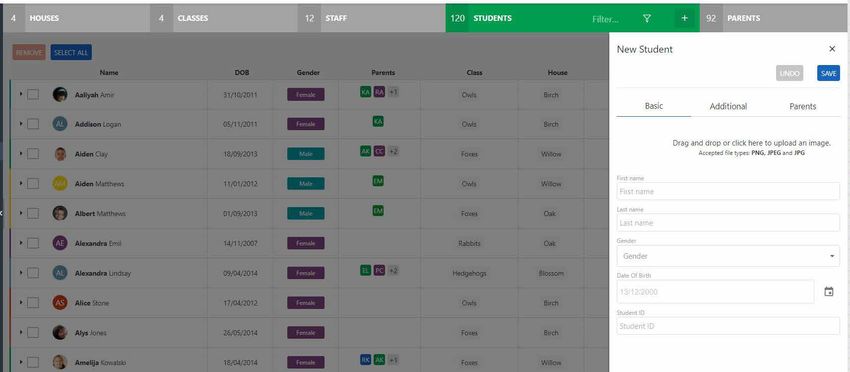This screenshot has width=850, height=372.
Task: Click the +2 parents badge for Aiden Clay
Action: coord(394,151)
